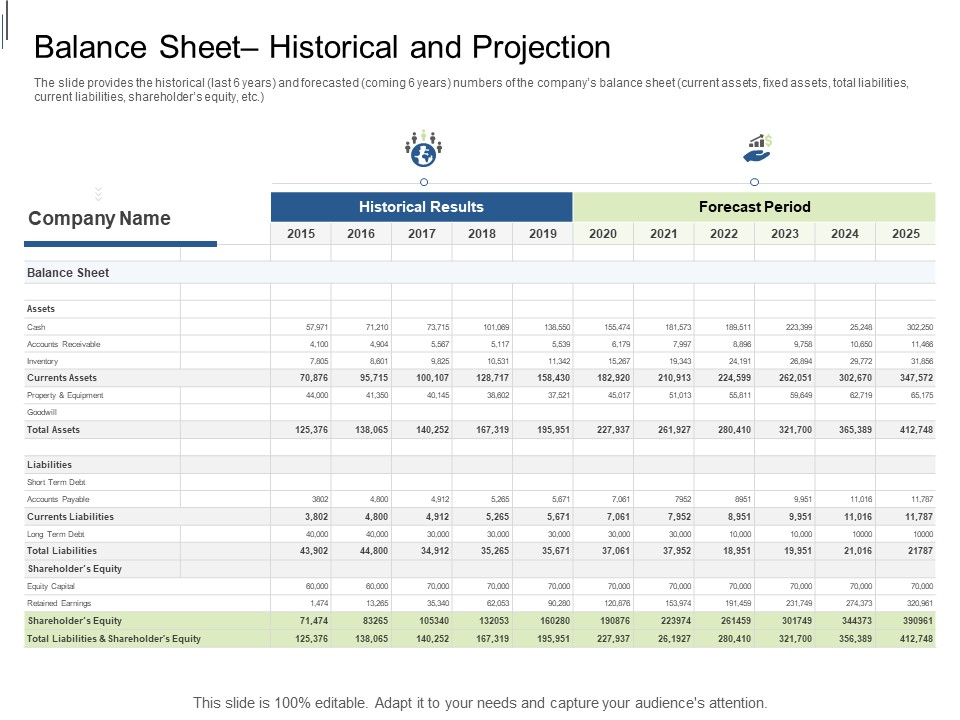Select the Forecast Period header
The image size is (960, 720).
click(x=754, y=207)
